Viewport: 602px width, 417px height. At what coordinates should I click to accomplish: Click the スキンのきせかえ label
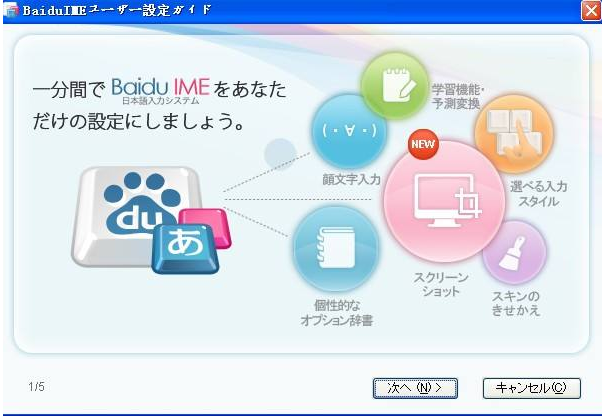(516, 303)
